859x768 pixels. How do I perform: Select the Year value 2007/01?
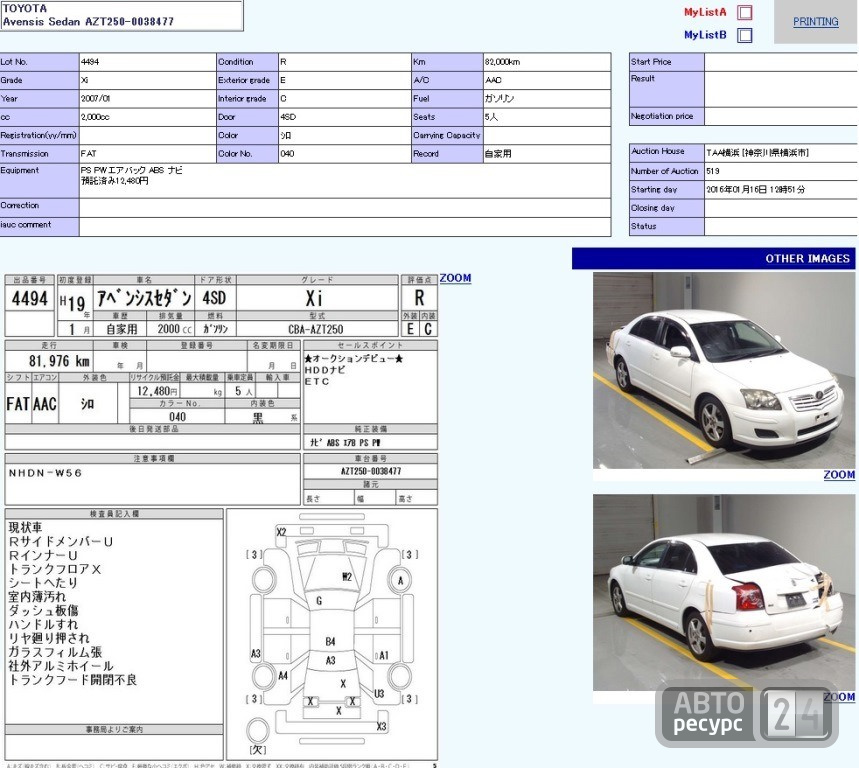[x=95, y=99]
